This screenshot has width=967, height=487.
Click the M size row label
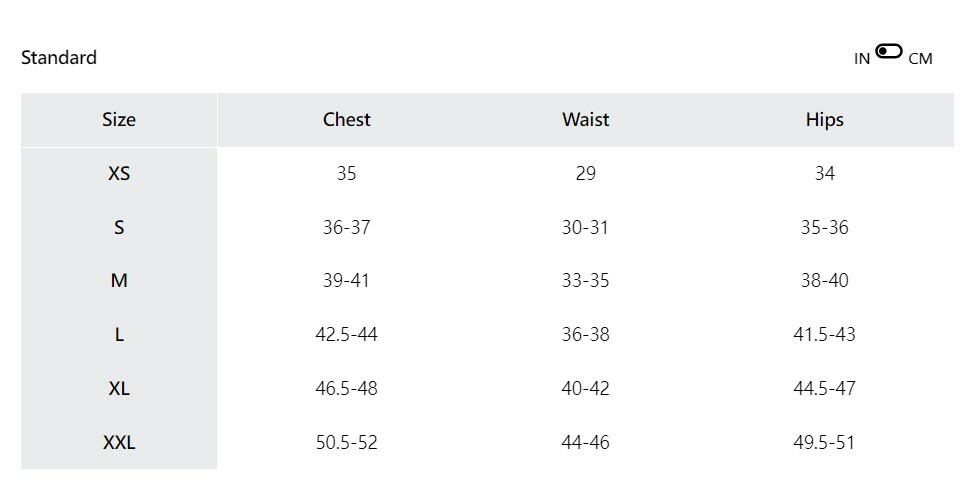(118, 281)
